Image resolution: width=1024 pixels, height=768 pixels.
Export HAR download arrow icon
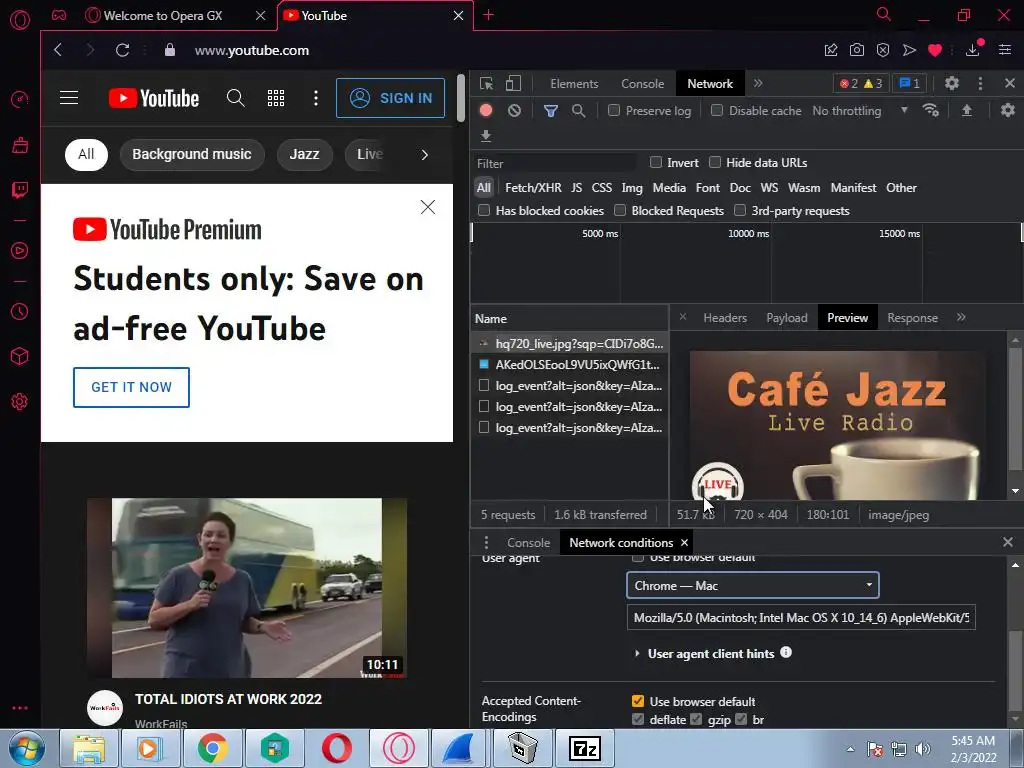(x=485, y=136)
